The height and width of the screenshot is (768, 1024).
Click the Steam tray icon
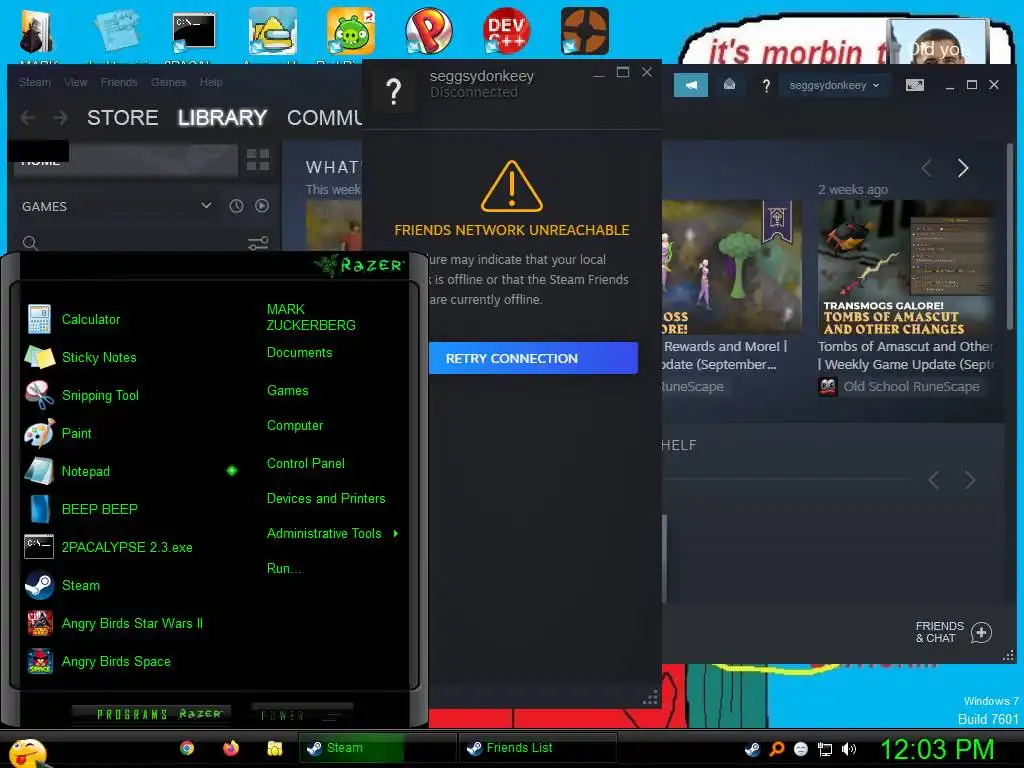pyautogui.click(x=752, y=749)
